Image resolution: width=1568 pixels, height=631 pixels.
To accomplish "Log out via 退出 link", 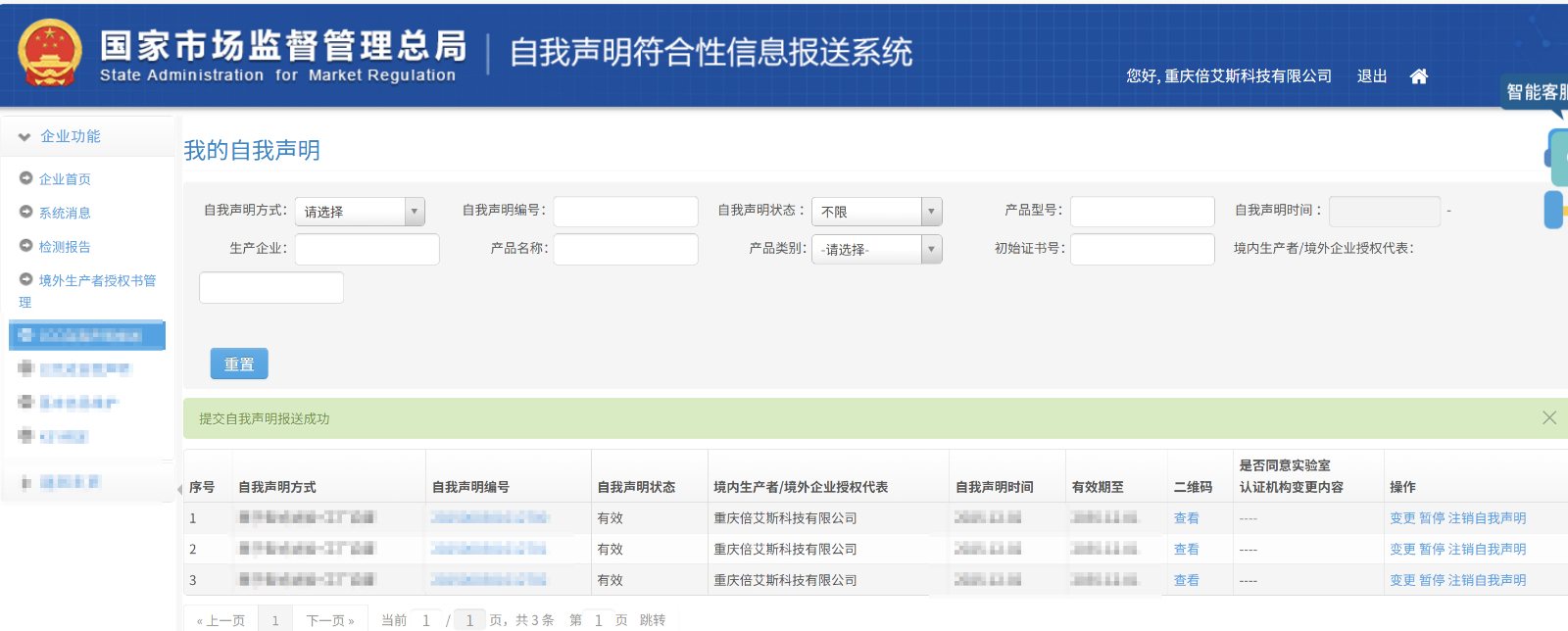I will pyautogui.click(x=1371, y=76).
